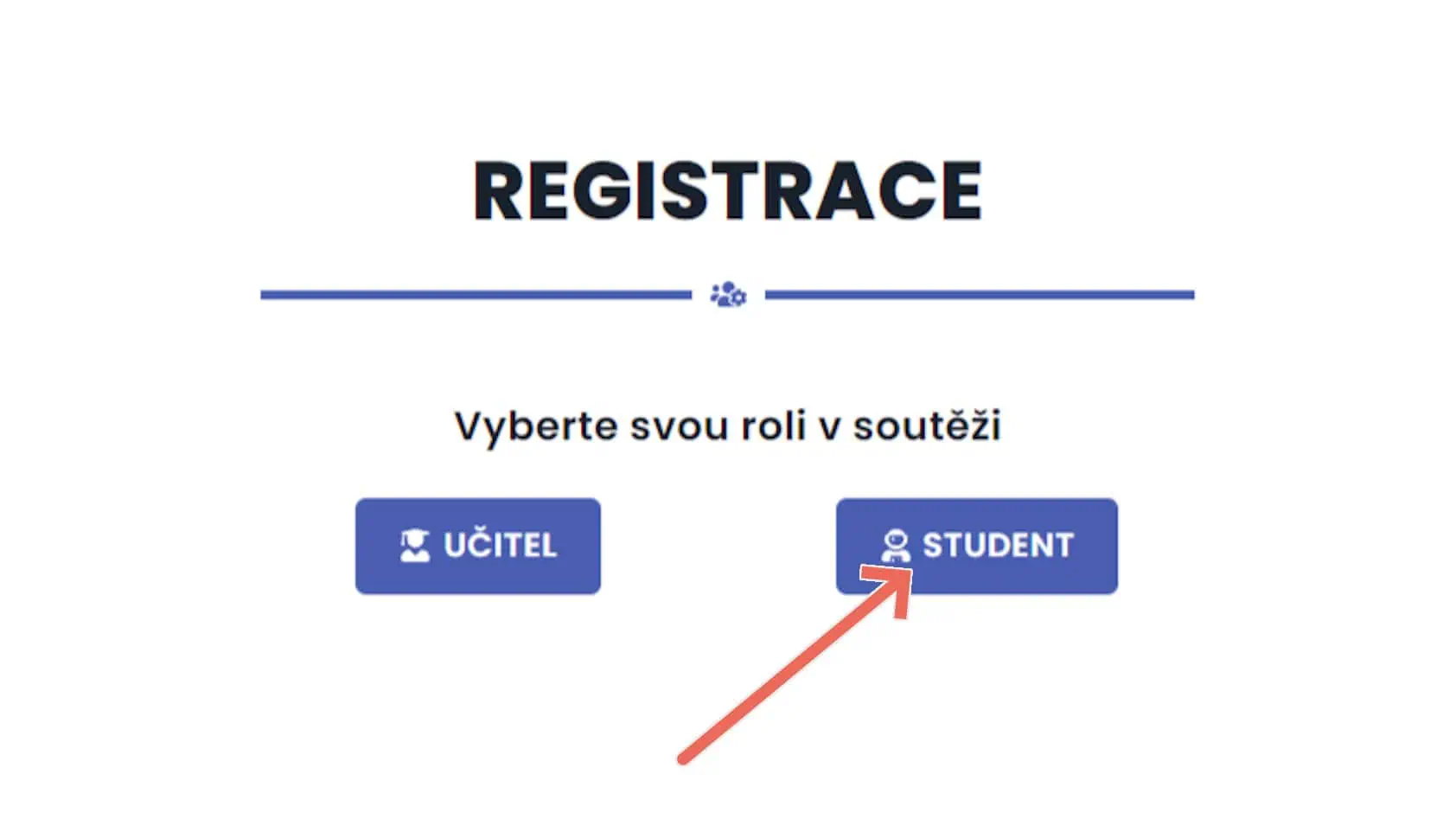Choose the UČITEL role button

point(478,546)
